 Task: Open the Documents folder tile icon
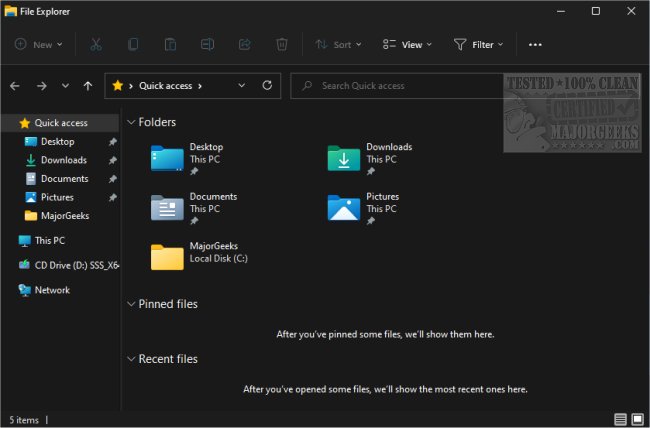coord(167,207)
